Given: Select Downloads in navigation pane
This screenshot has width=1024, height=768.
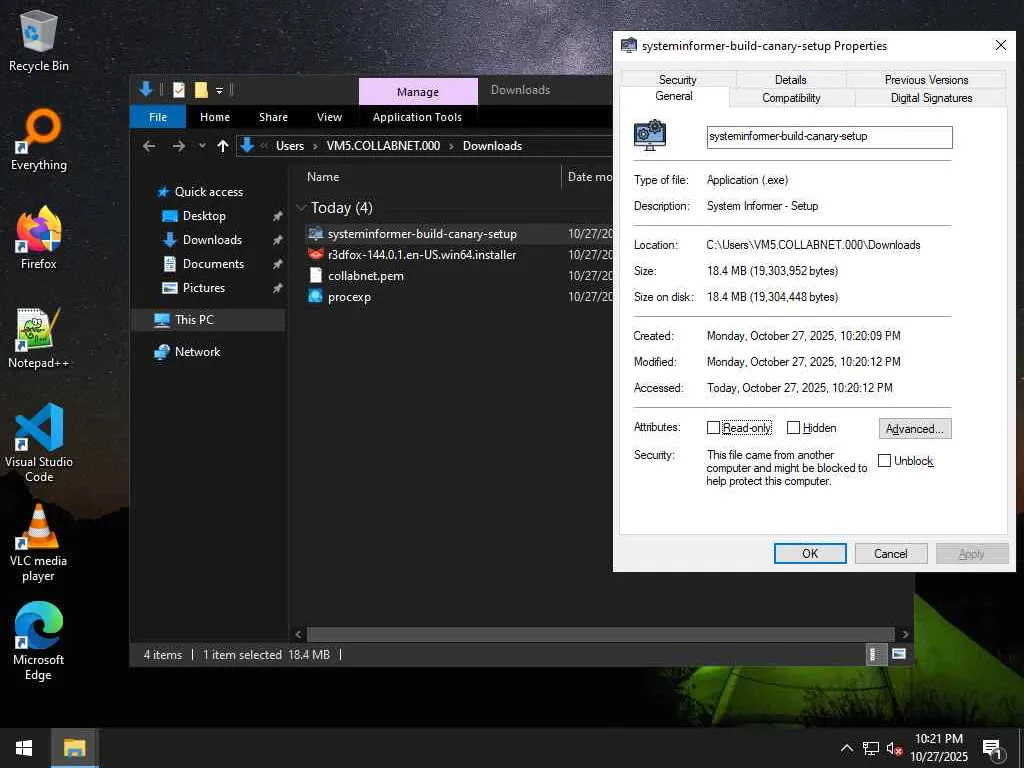Looking at the screenshot, I should pos(212,240).
